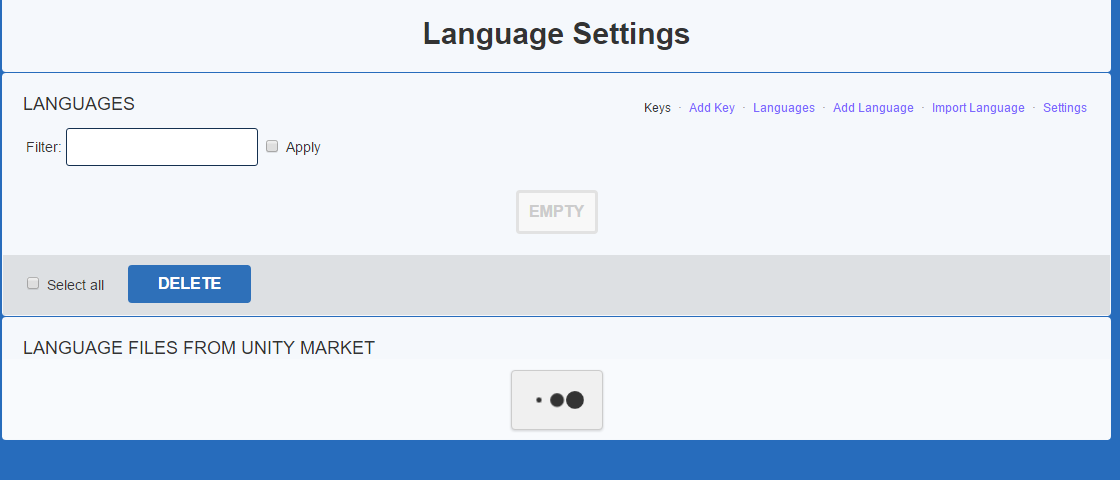The height and width of the screenshot is (480, 1120).
Task: Focus the Filter text input field
Action: [162, 147]
